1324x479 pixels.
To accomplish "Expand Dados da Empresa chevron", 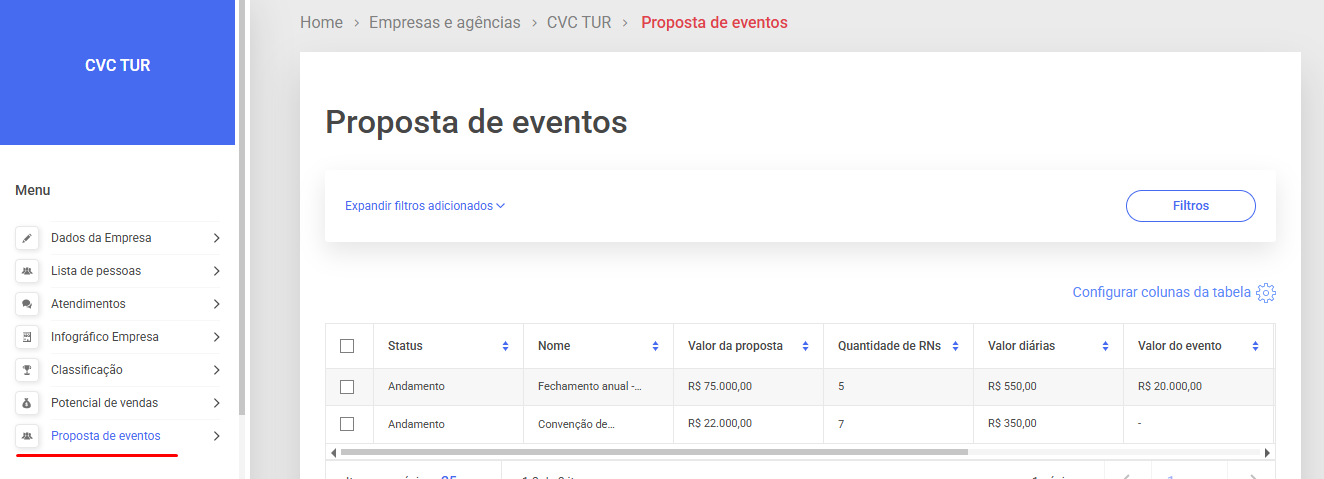I will pyautogui.click(x=216, y=238).
